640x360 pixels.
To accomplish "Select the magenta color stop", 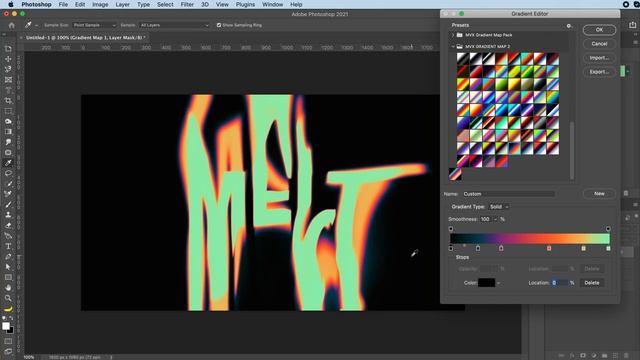I will (501, 248).
